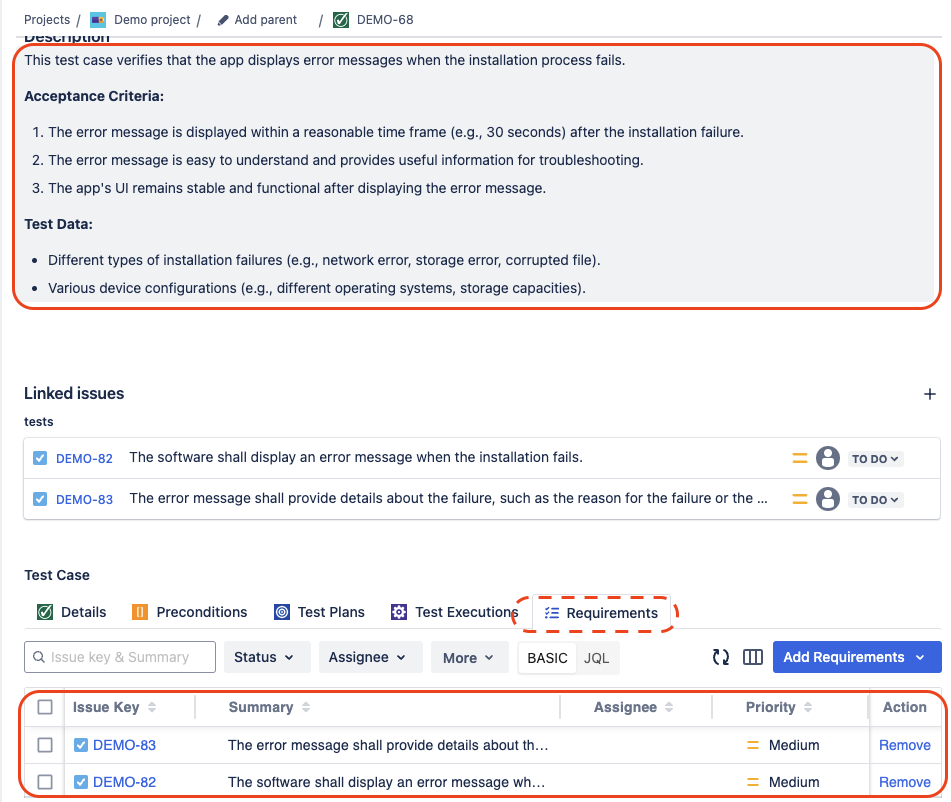Click the plus icon beside Linked issues
The height and width of the screenshot is (802, 951).
(x=929, y=394)
